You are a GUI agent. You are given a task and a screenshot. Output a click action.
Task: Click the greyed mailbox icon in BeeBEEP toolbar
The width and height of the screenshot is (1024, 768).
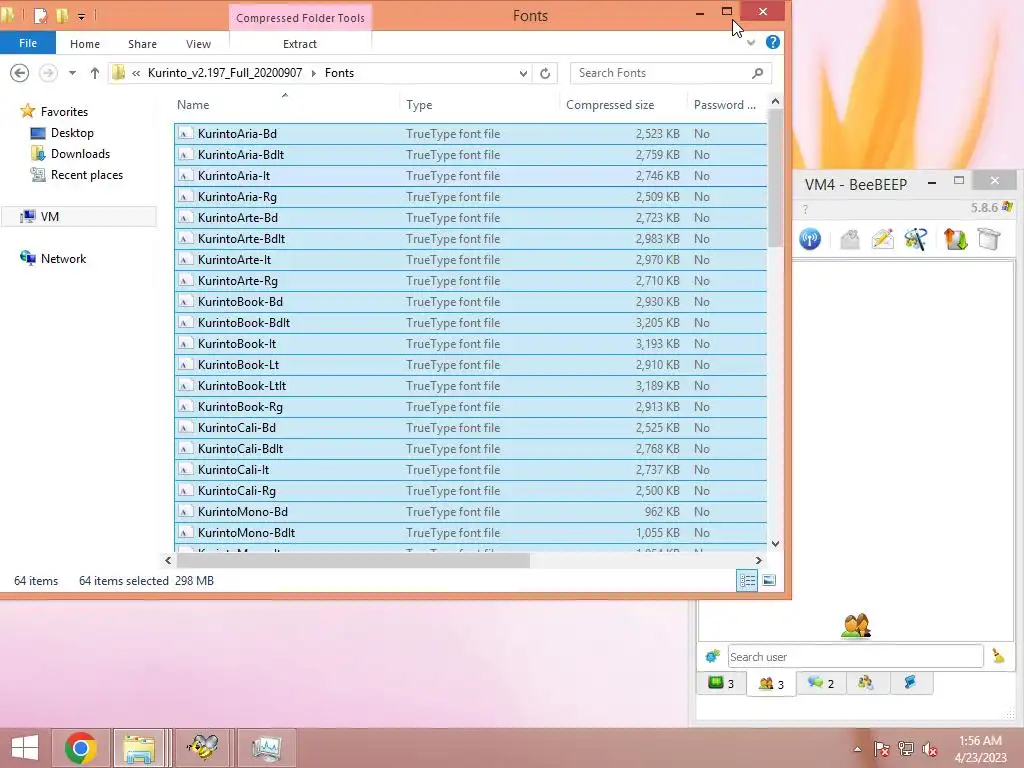(850, 239)
